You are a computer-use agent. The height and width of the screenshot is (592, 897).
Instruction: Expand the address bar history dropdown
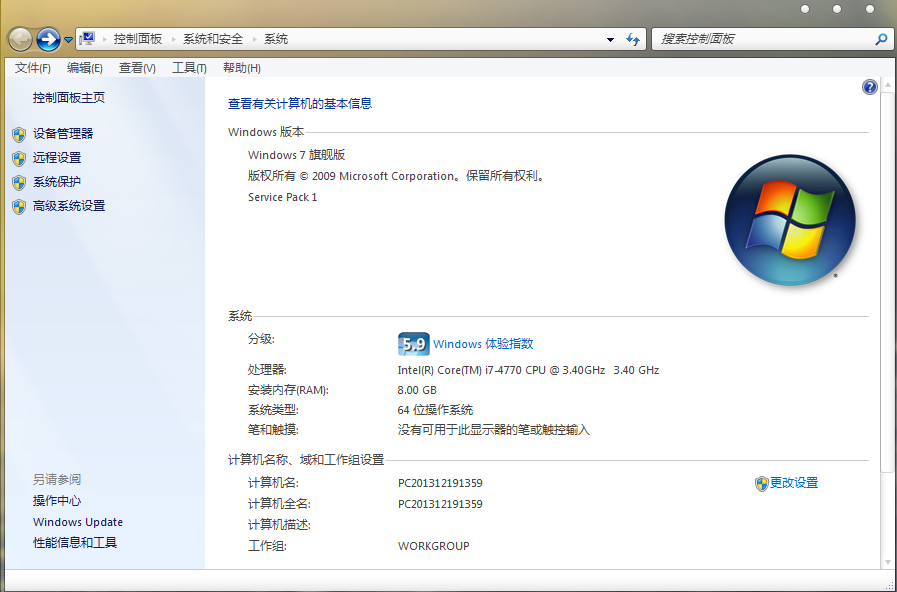[x=610, y=39]
